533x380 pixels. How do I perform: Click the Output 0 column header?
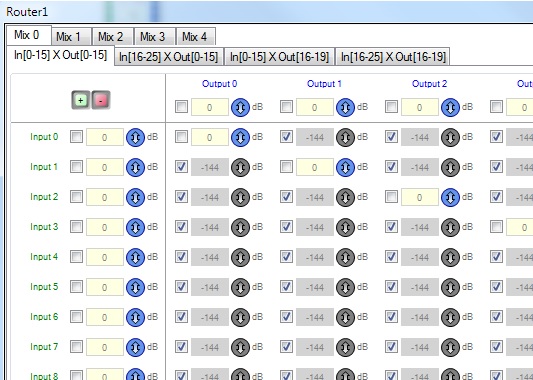(x=219, y=84)
